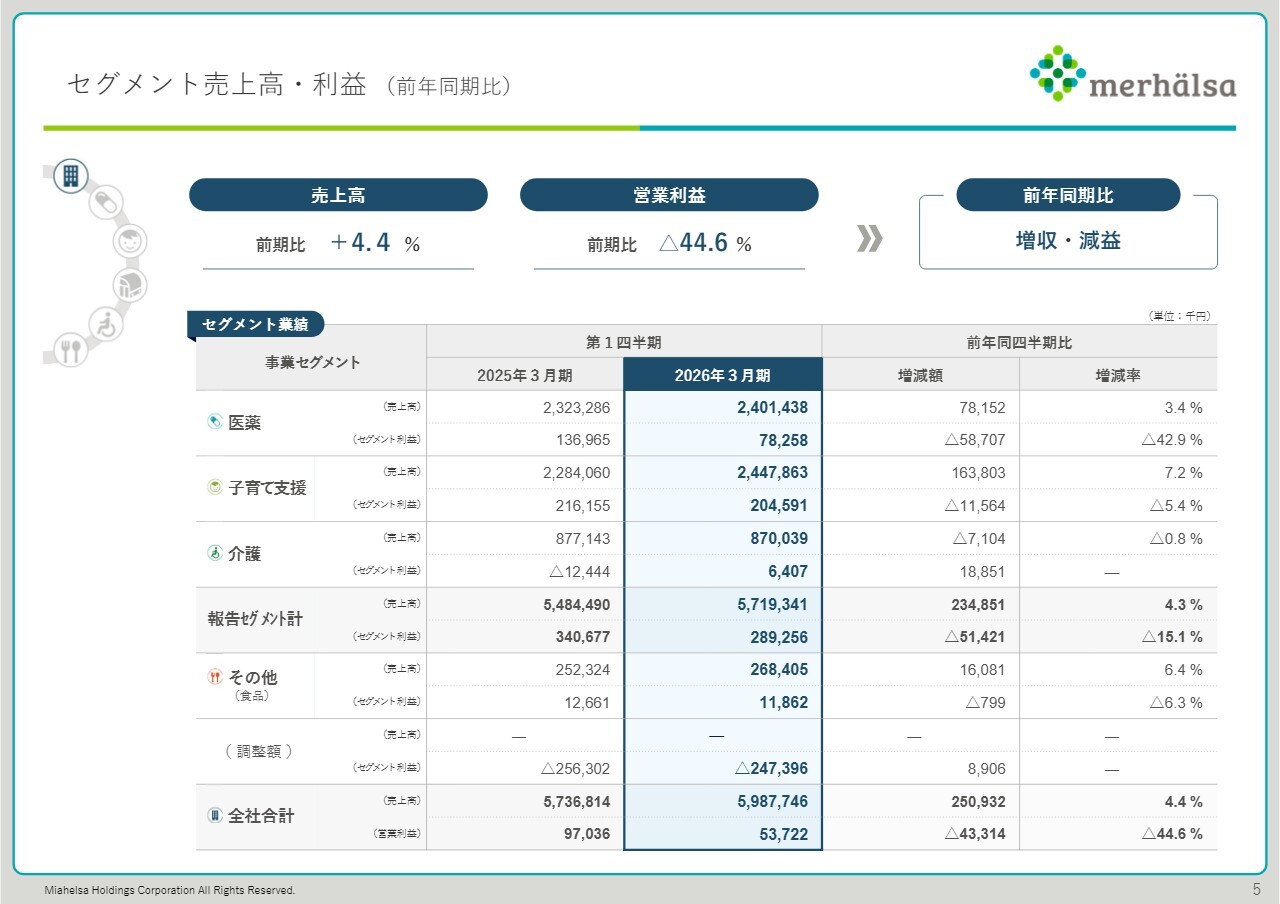The width and height of the screenshot is (1280, 904).
Task: Click the 増減率 column header
Action: click(1118, 375)
